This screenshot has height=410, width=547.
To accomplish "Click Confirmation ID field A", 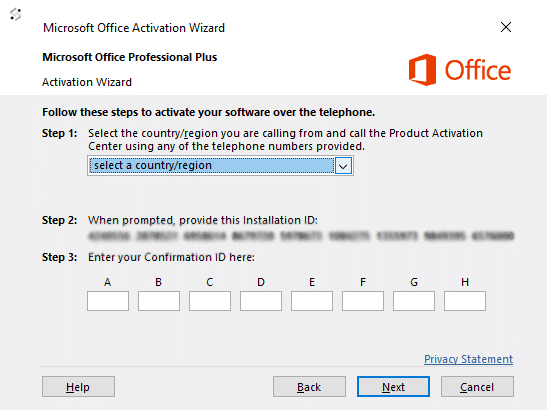I will click(x=108, y=301).
